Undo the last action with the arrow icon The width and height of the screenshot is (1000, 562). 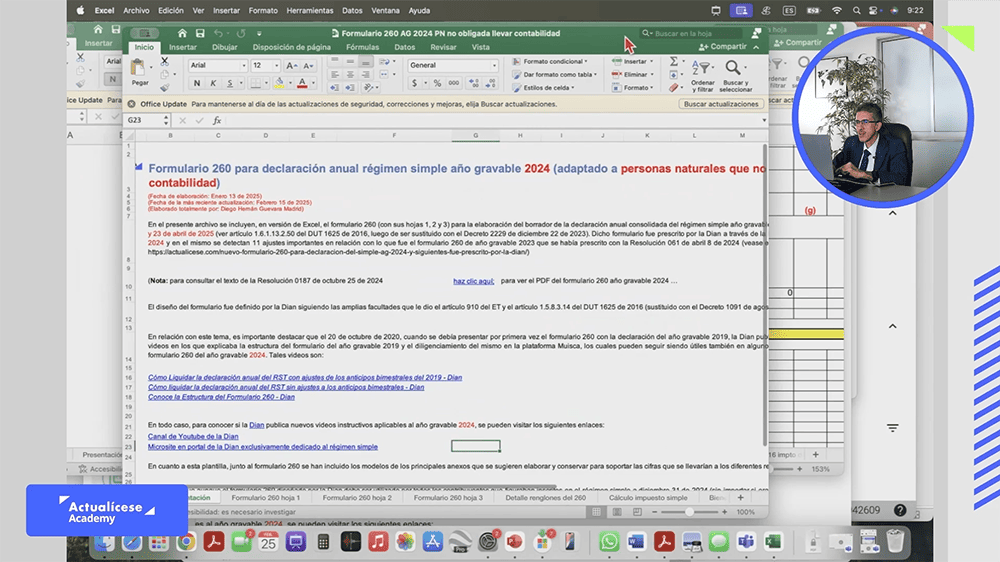point(219,33)
